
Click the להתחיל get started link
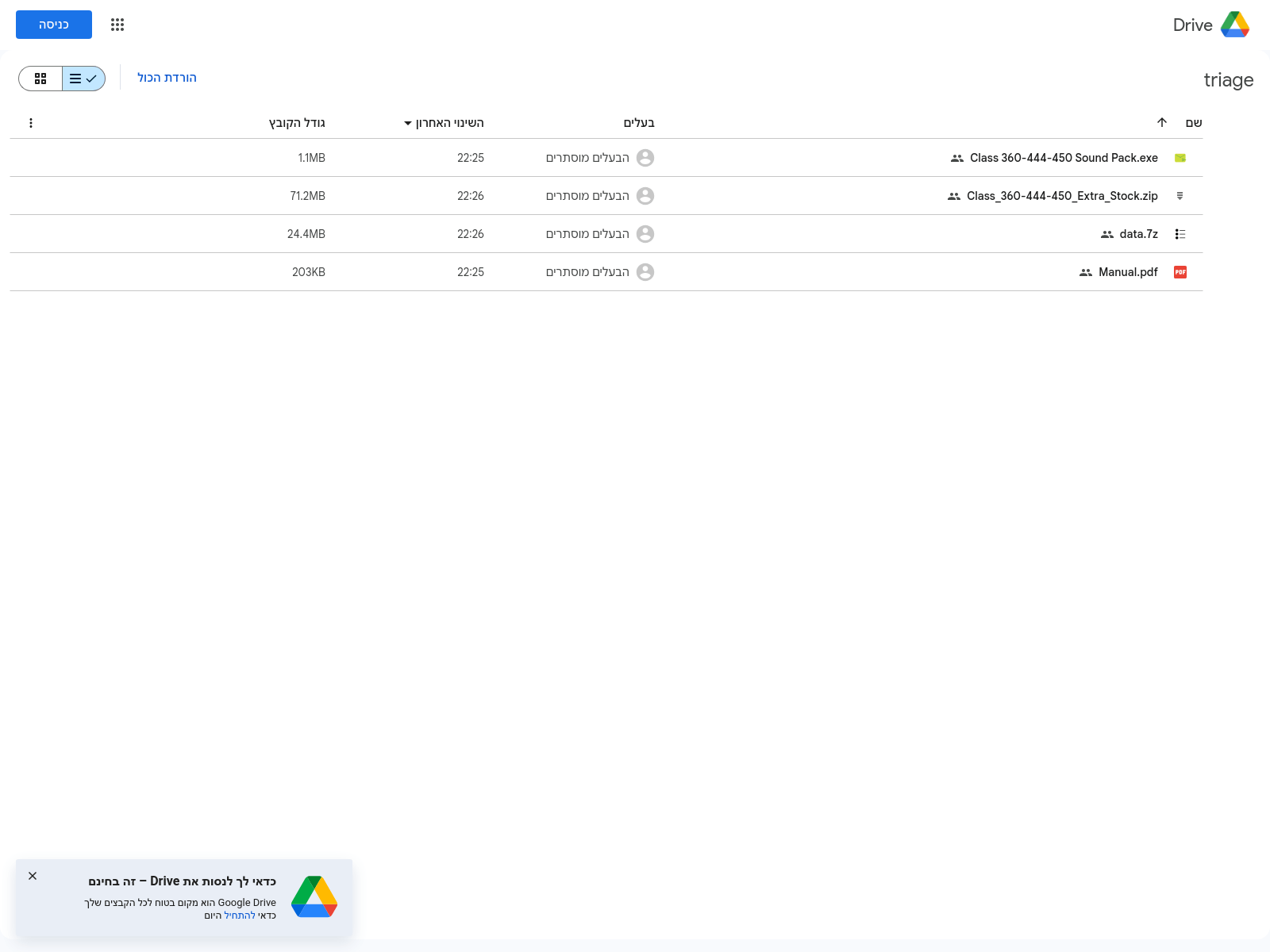[x=240, y=916]
